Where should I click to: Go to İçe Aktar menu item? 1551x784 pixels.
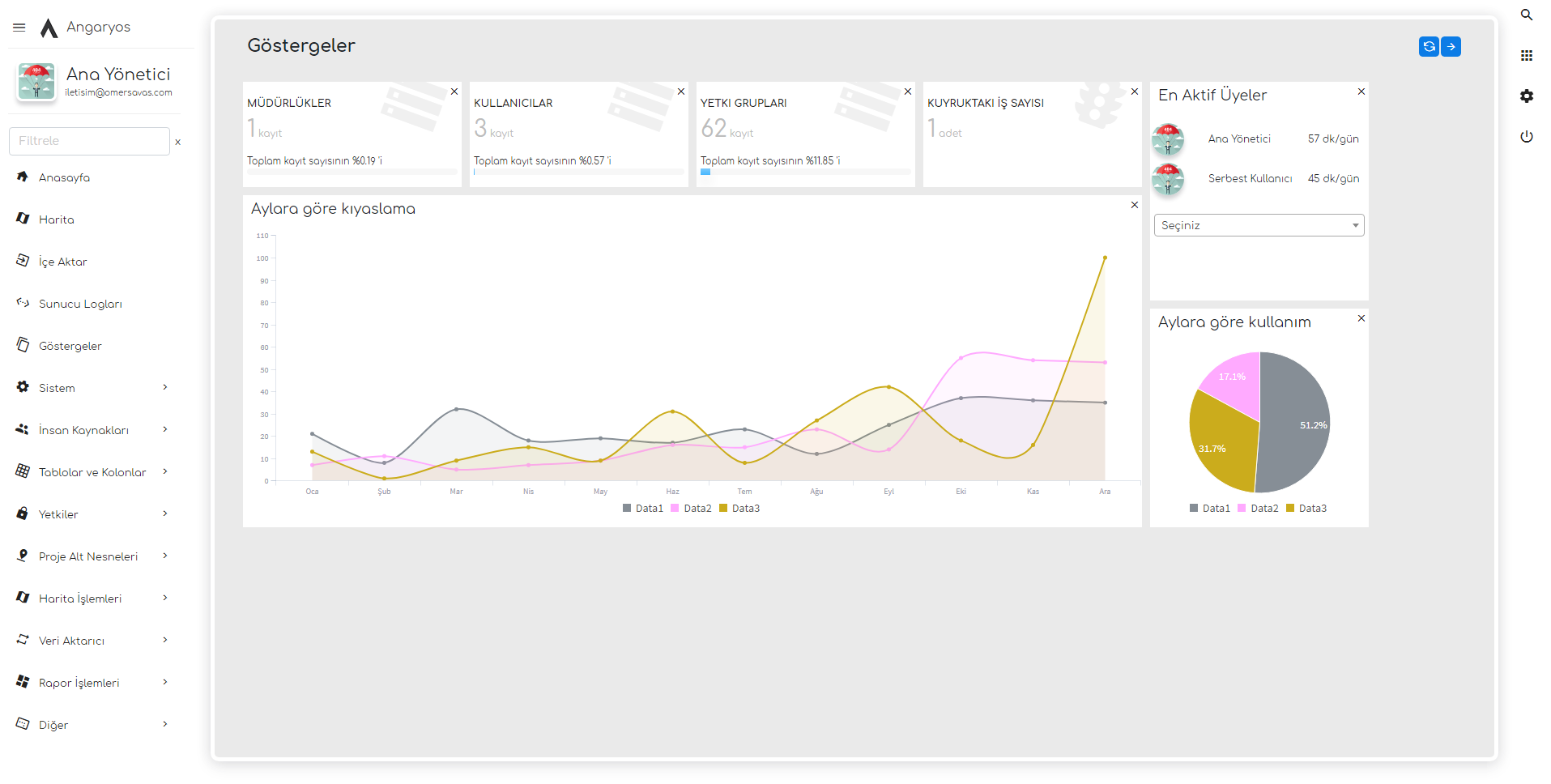pyautogui.click(x=62, y=262)
